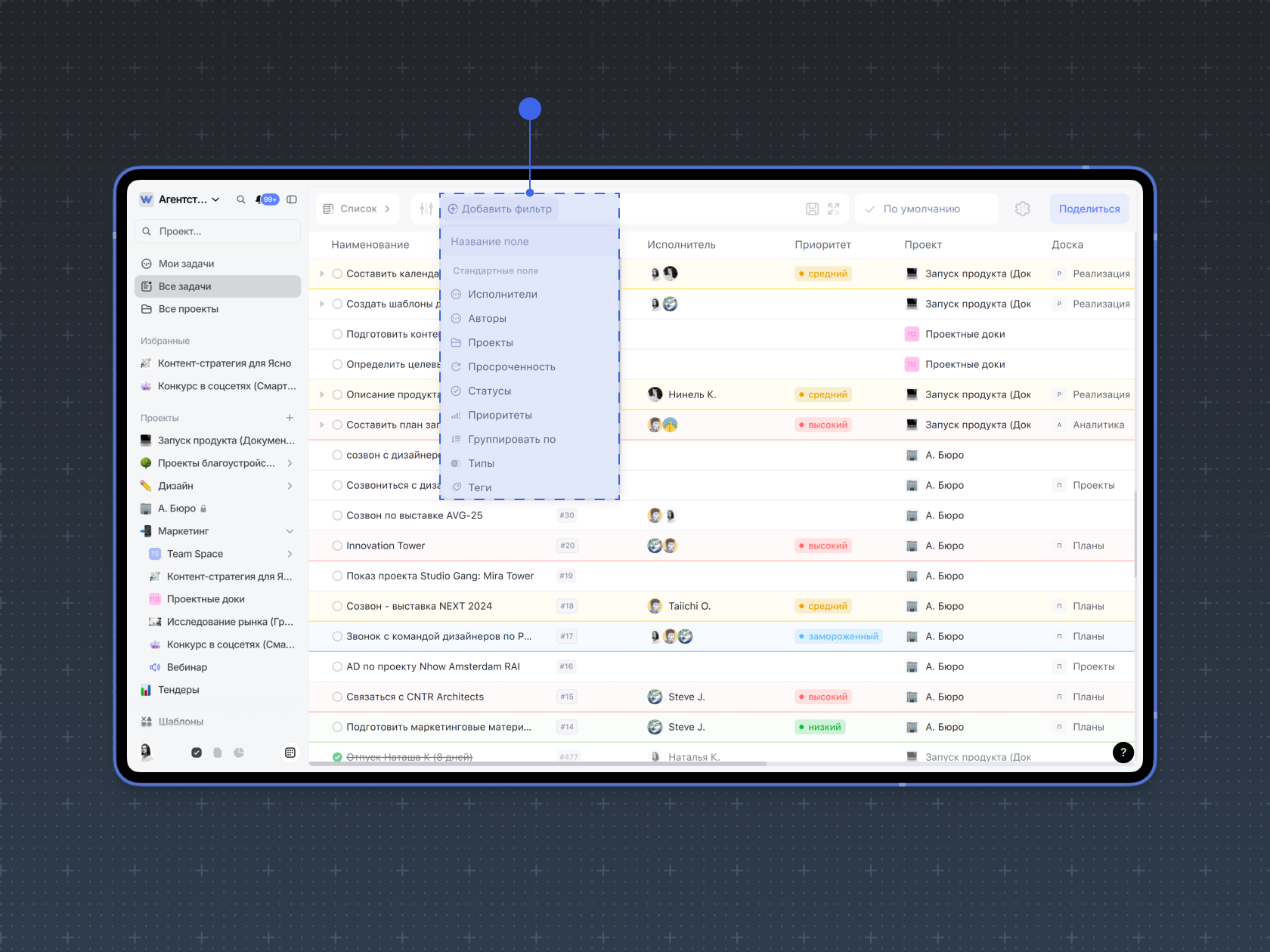The width and height of the screenshot is (1270, 952).
Task: Click the search magnifier icon in sidebar header
Action: [x=241, y=199]
